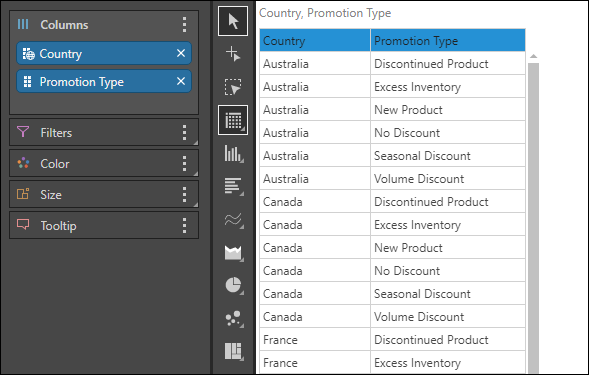Image resolution: width=589 pixels, height=375 pixels.
Task: Open the Filters panel options menu
Action: [184, 132]
